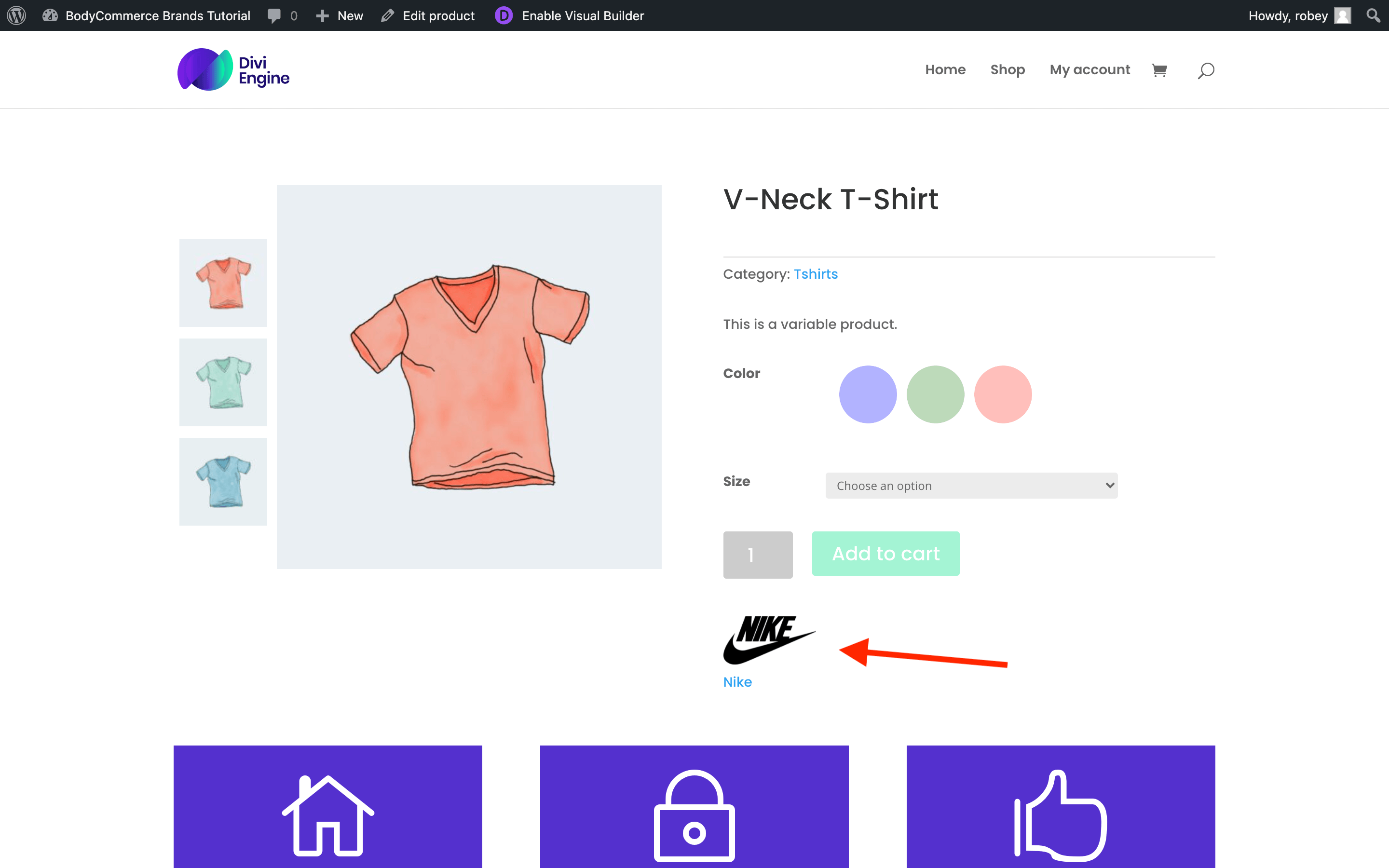Click the cart icon in navigation
1389x868 pixels.
pyautogui.click(x=1160, y=69)
